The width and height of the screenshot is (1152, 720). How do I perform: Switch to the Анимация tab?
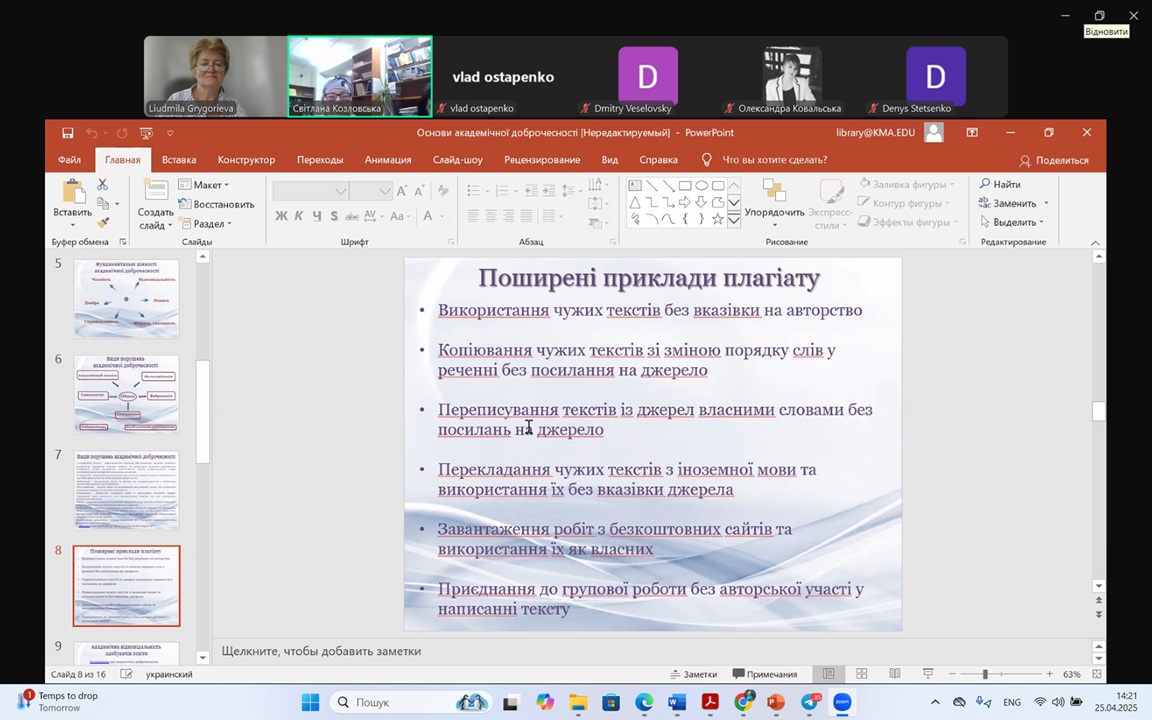click(x=388, y=159)
